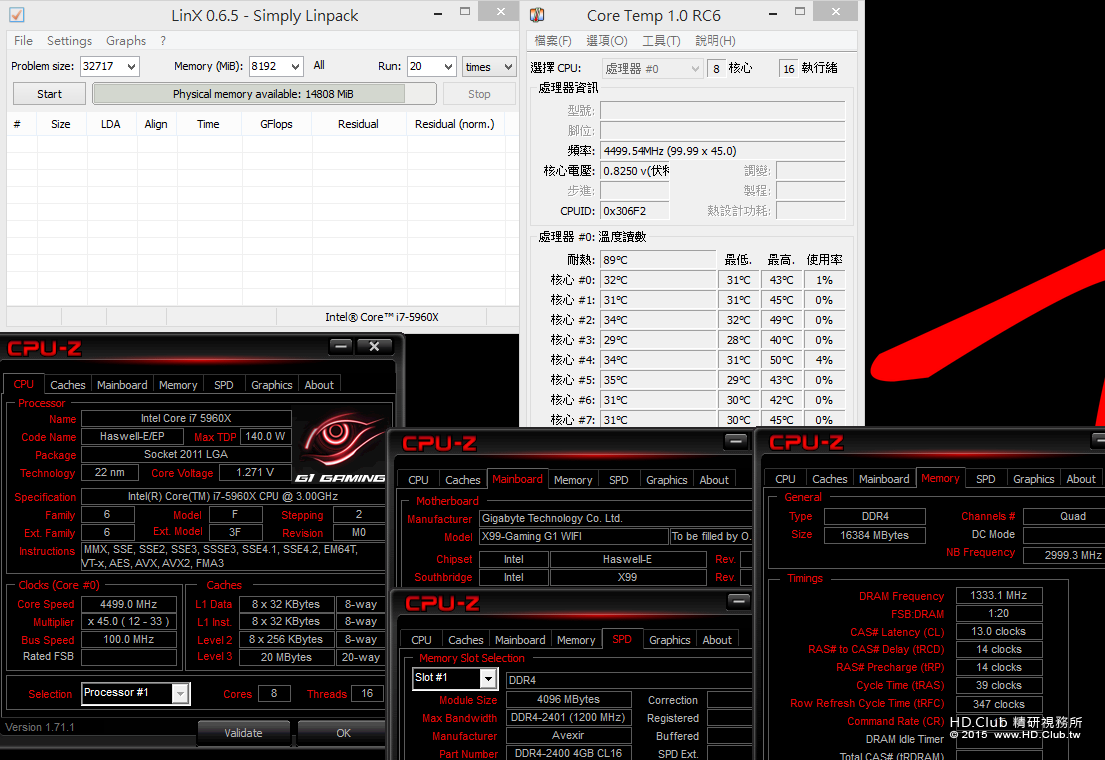Click the NB Frequency value 2999.3 MHz

point(1065,556)
